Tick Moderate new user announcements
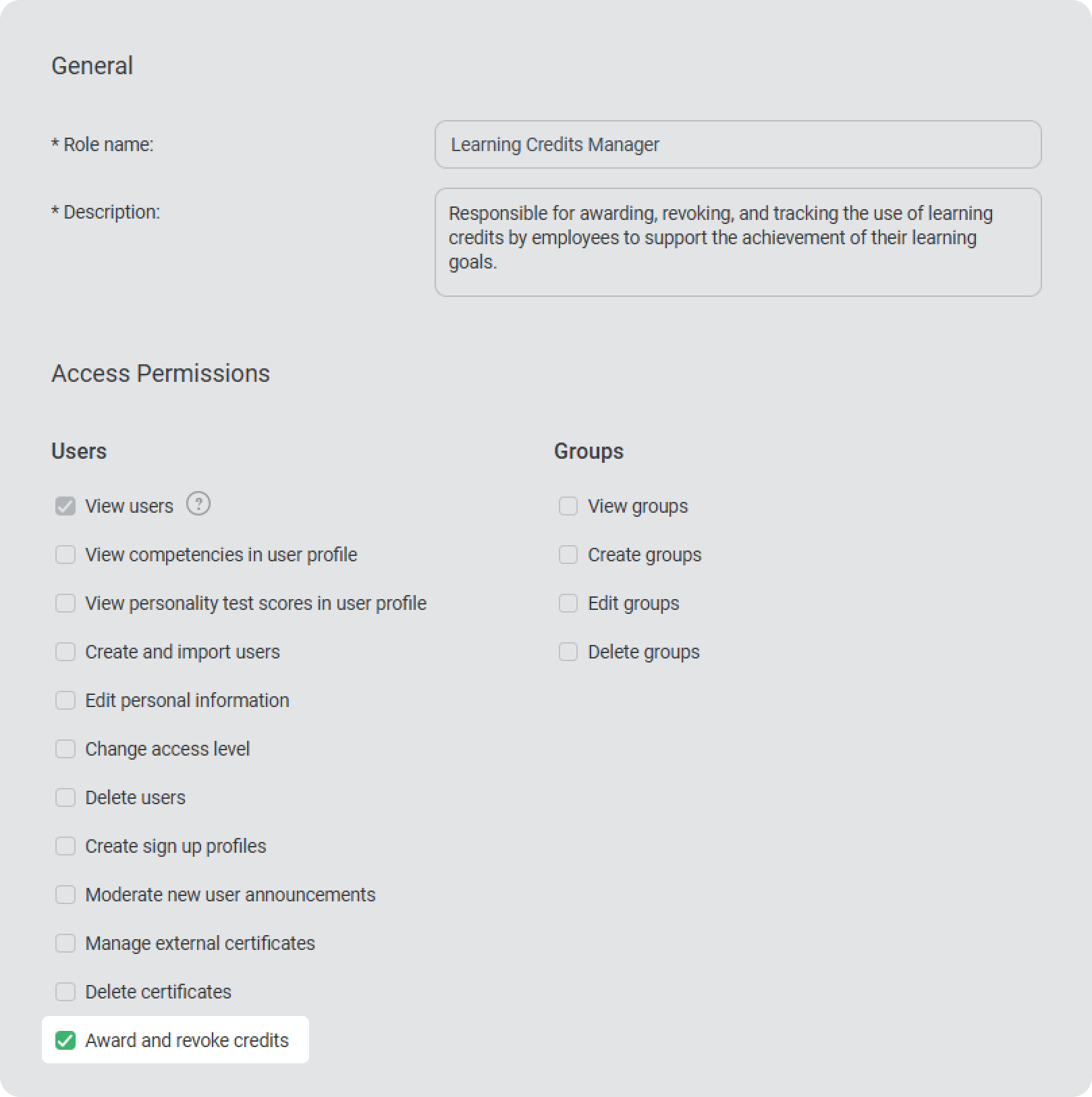The width and height of the screenshot is (1092, 1097). [x=65, y=895]
